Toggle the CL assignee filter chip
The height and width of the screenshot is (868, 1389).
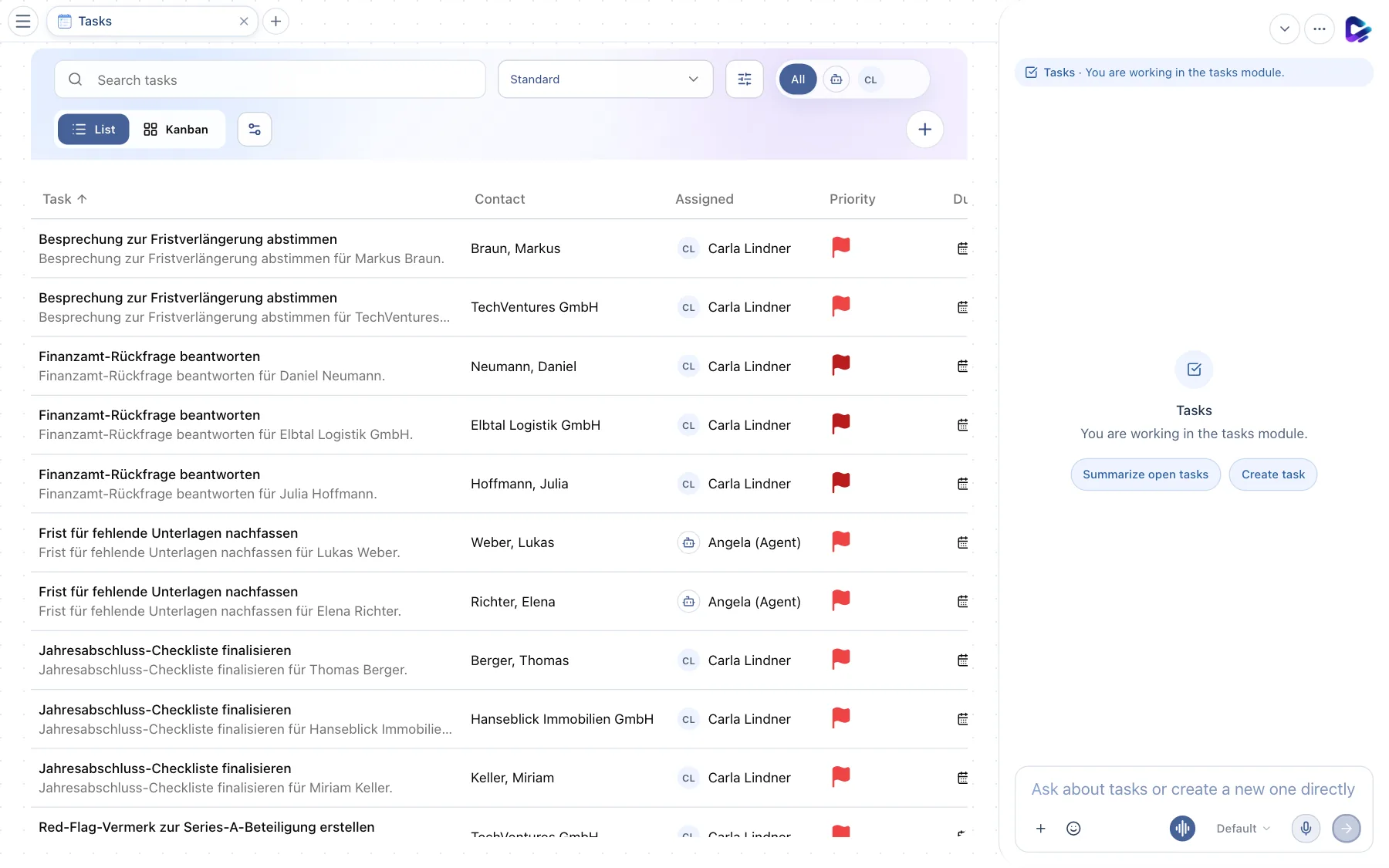870,79
